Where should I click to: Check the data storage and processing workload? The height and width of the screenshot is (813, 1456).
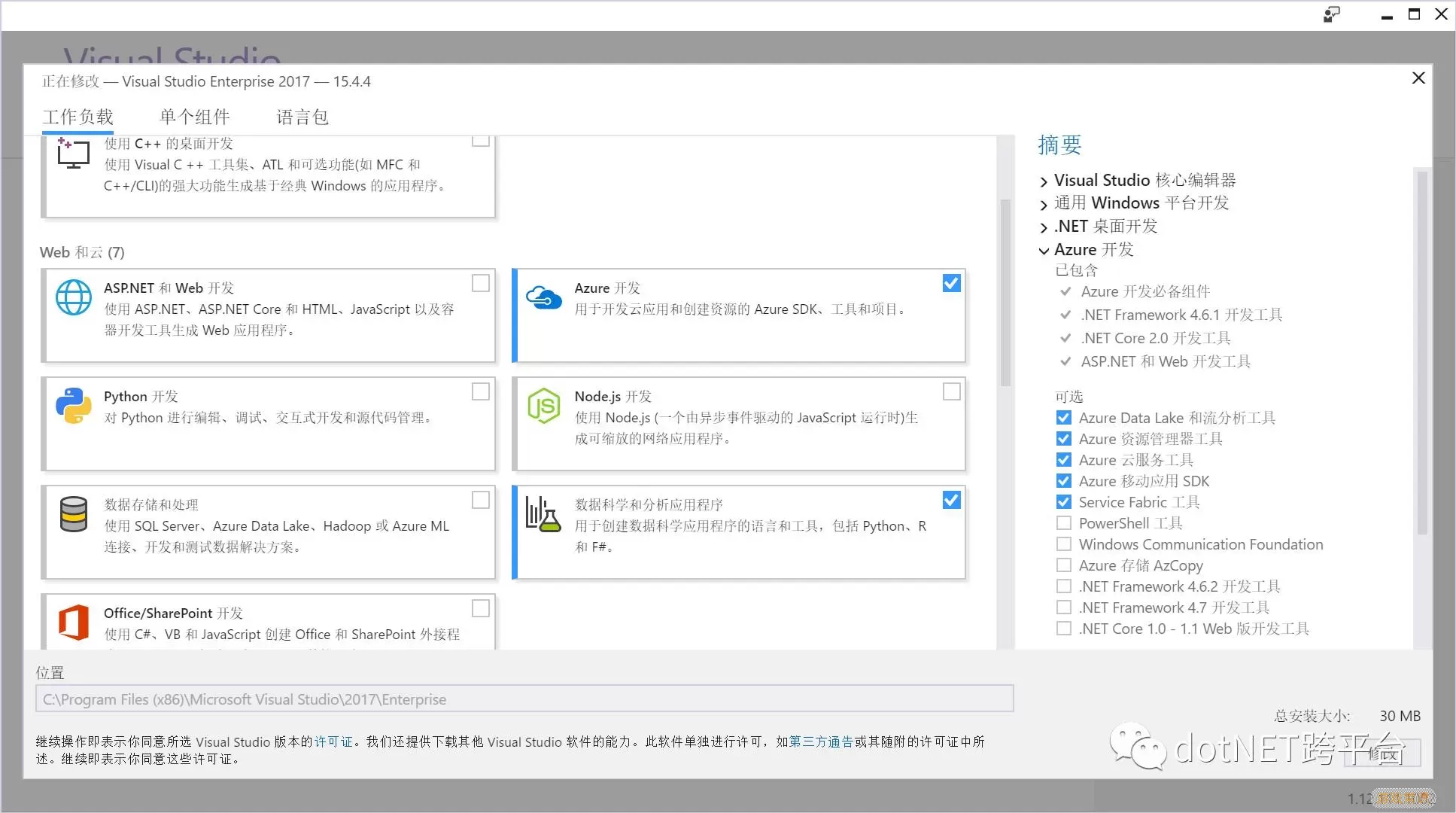[x=480, y=500]
